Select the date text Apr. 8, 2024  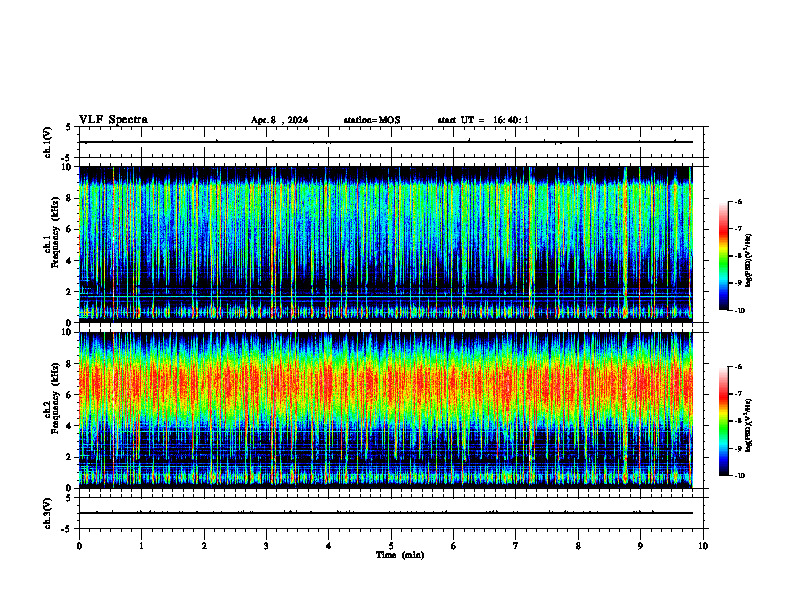click(279, 120)
